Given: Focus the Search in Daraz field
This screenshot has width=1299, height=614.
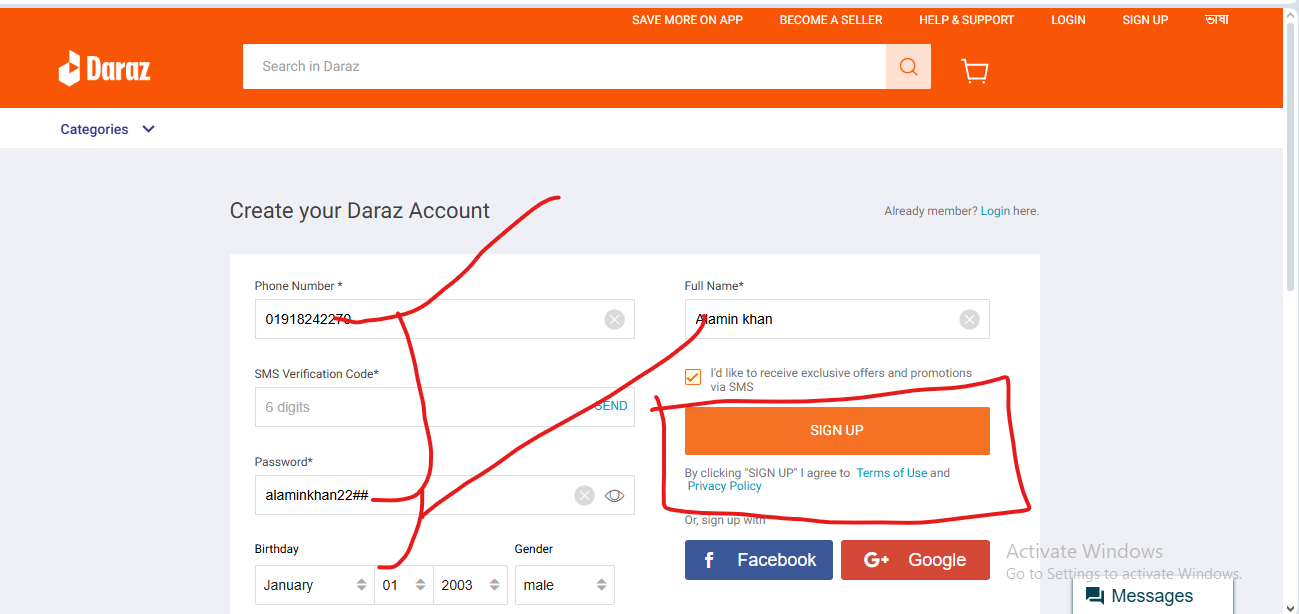Looking at the screenshot, I should [x=564, y=66].
